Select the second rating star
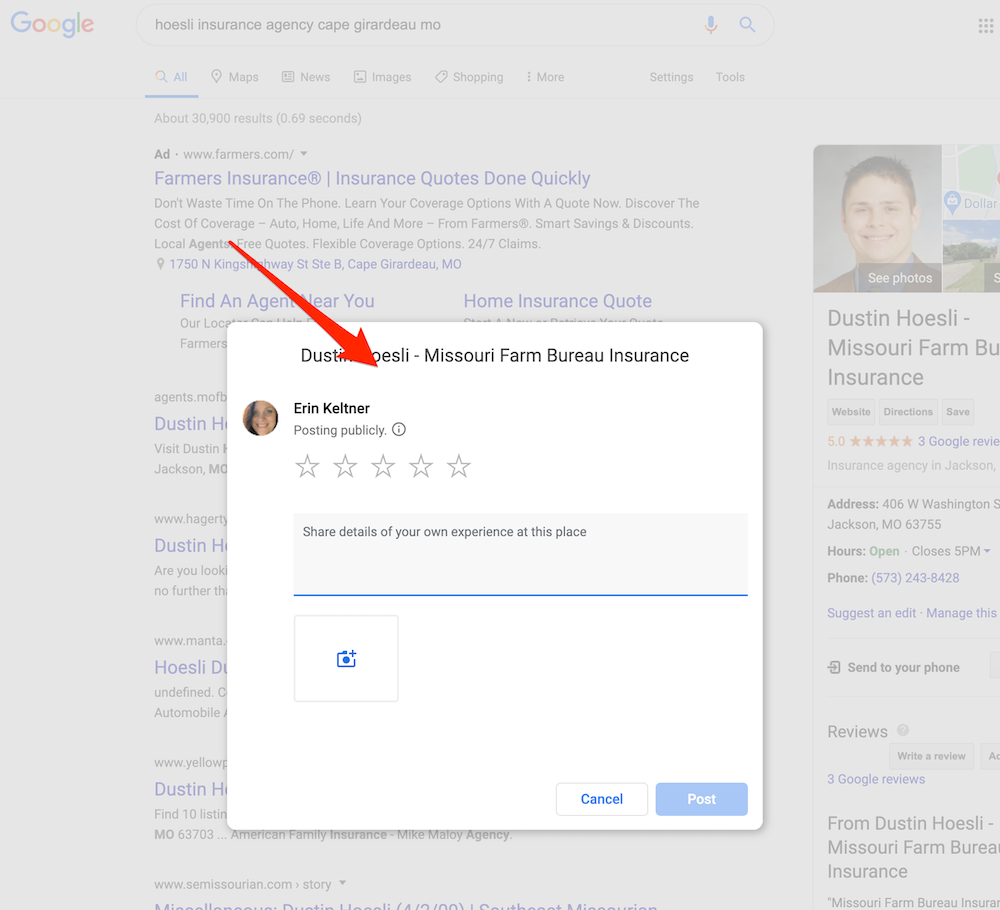Screen dimensions: 1000x910 coord(345,466)
